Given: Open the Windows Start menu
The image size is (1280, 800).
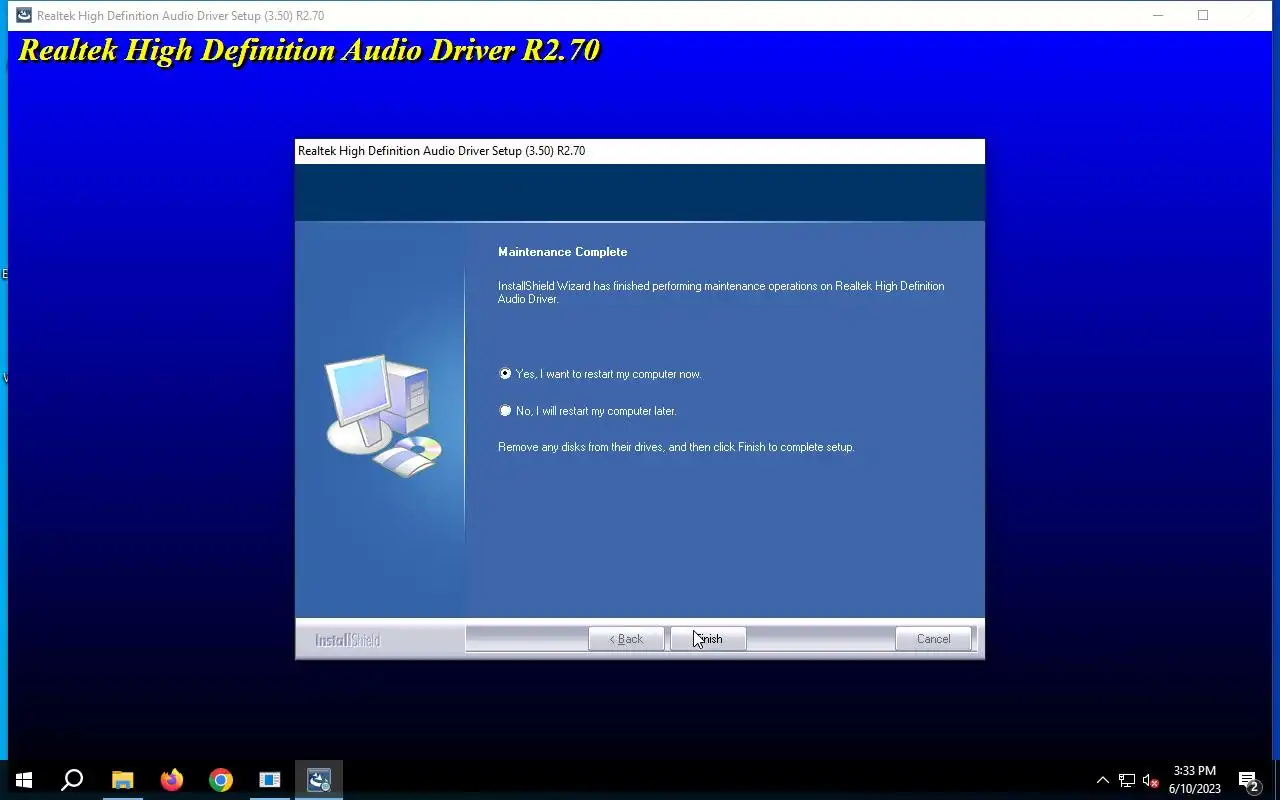Looking at the screenshot, I should pyautogui.click(x=24, y=780).
